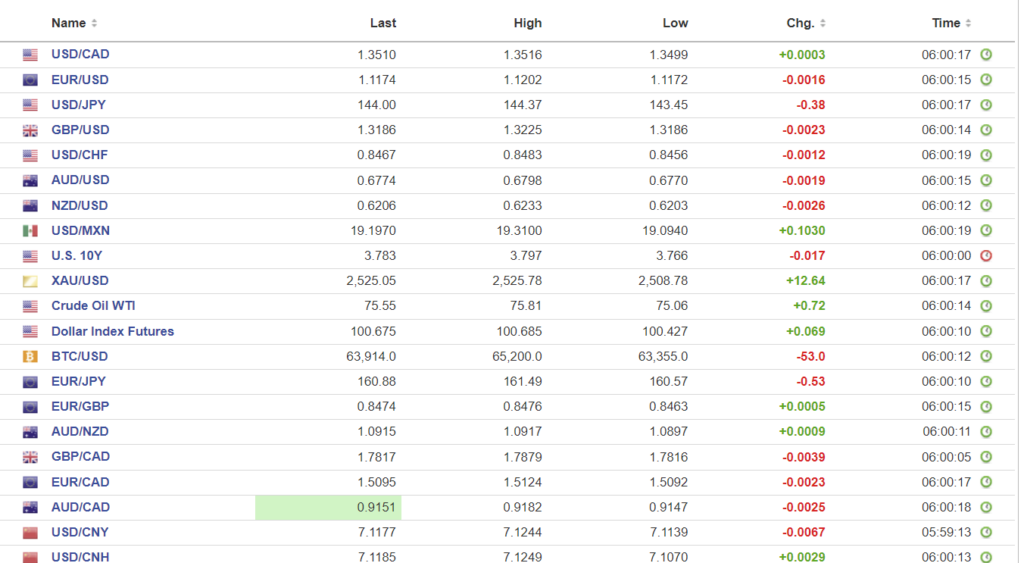Click the EU flag icon beside EUR/USD
Screen dimensions: 1024x563
30,80
